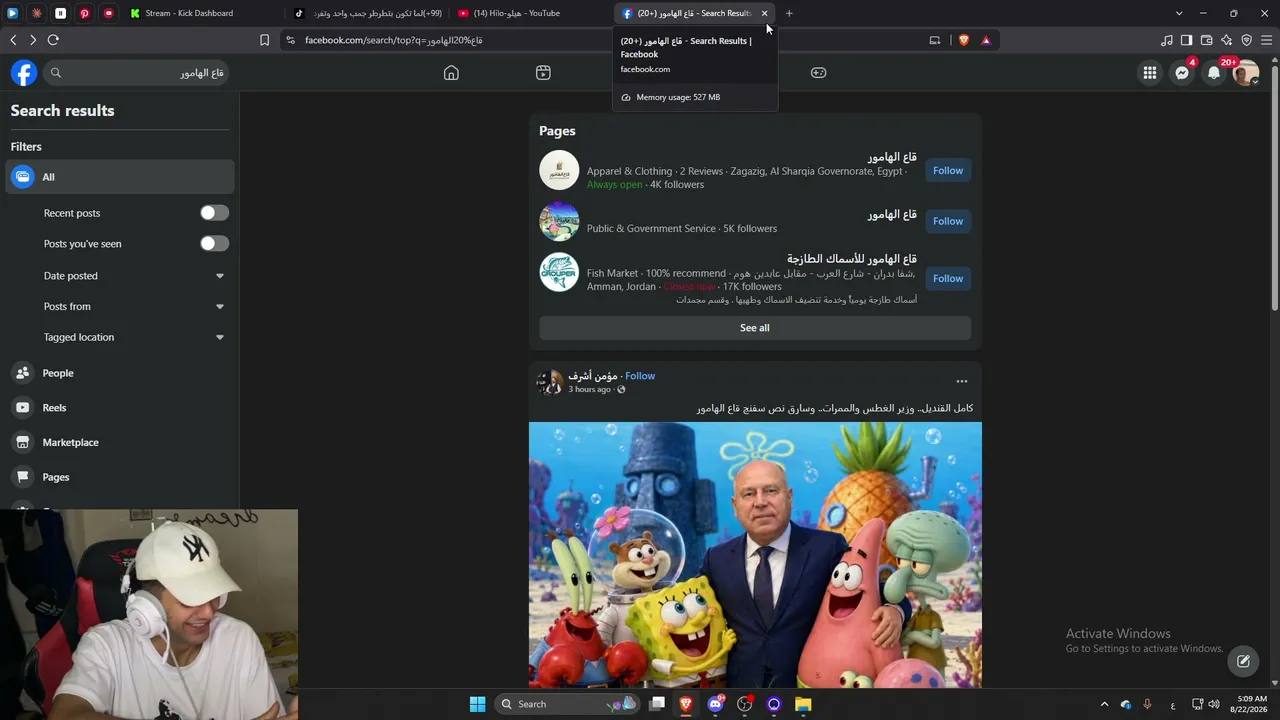
Task: Open the Gaming controller icon
Action: 818,73
